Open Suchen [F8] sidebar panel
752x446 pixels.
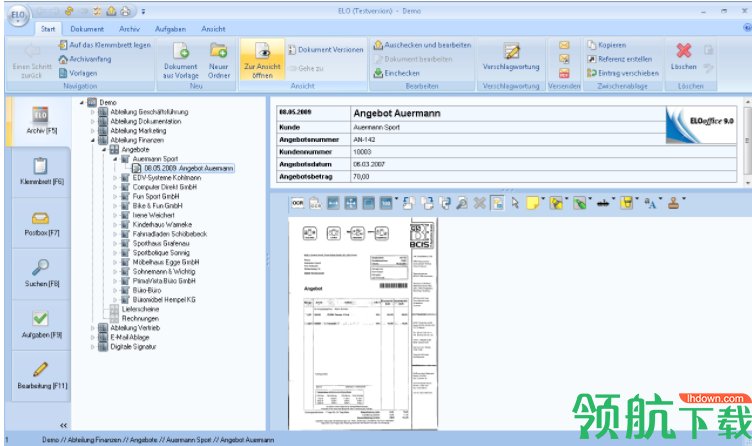(41, 274)
